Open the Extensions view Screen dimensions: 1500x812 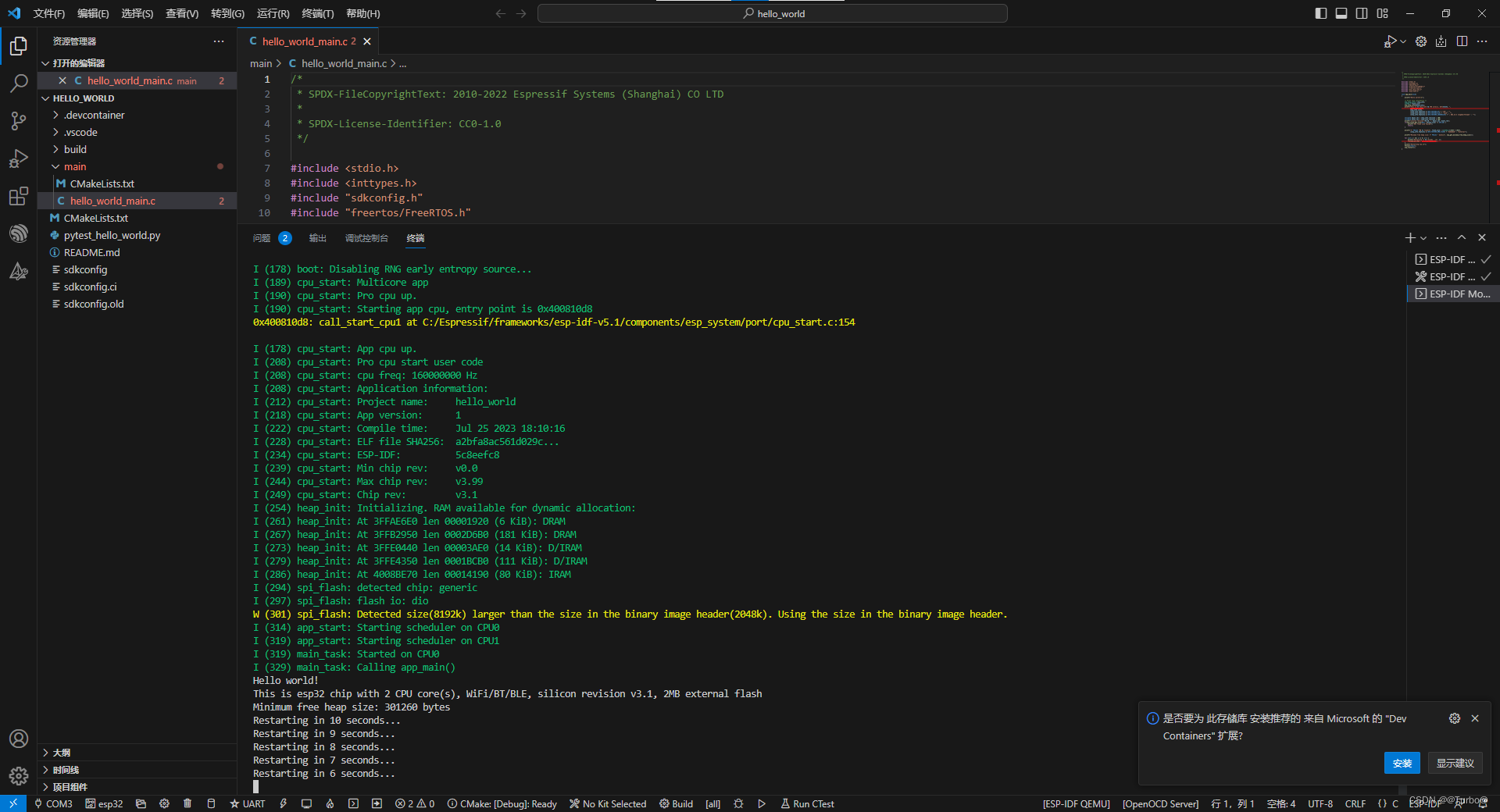19,196
